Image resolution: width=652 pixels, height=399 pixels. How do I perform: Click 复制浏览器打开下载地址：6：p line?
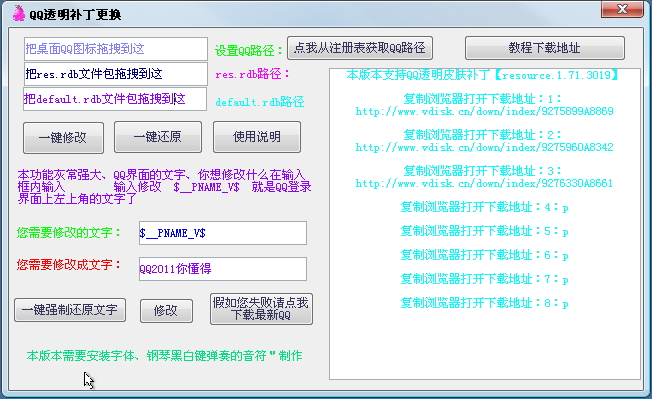point(484,255)
